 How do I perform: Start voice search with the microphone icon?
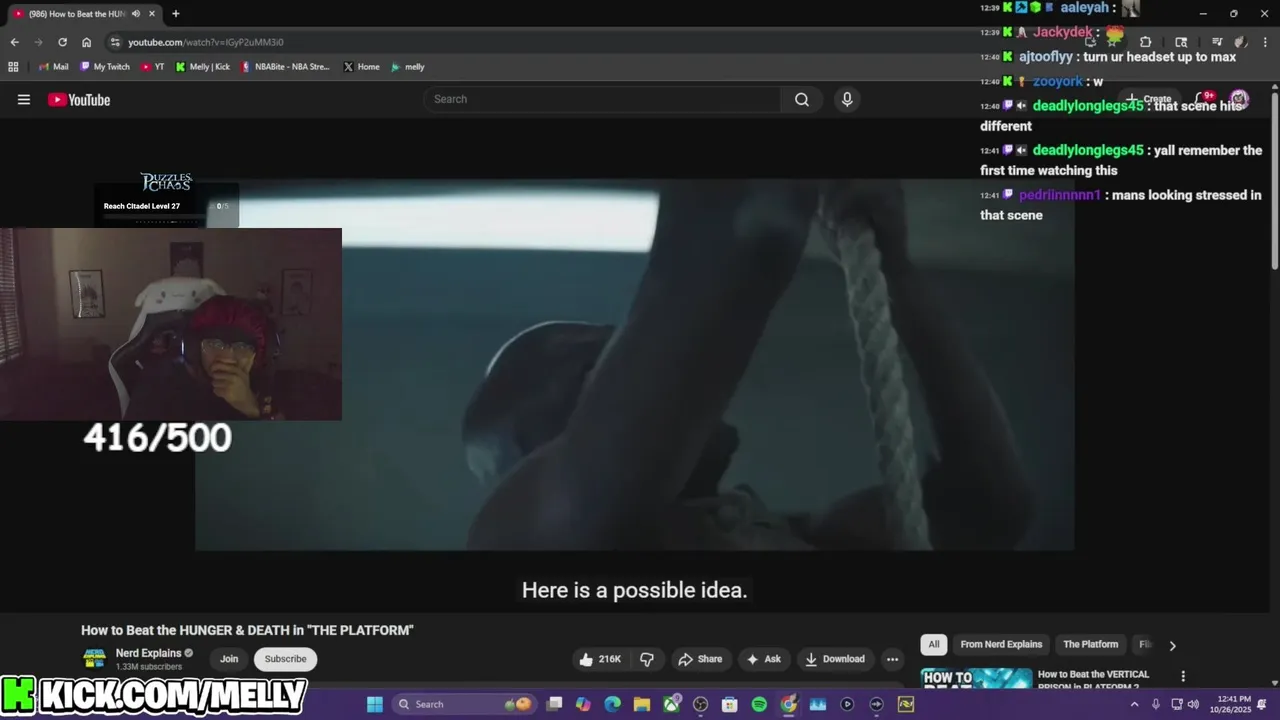pos(847,99)
